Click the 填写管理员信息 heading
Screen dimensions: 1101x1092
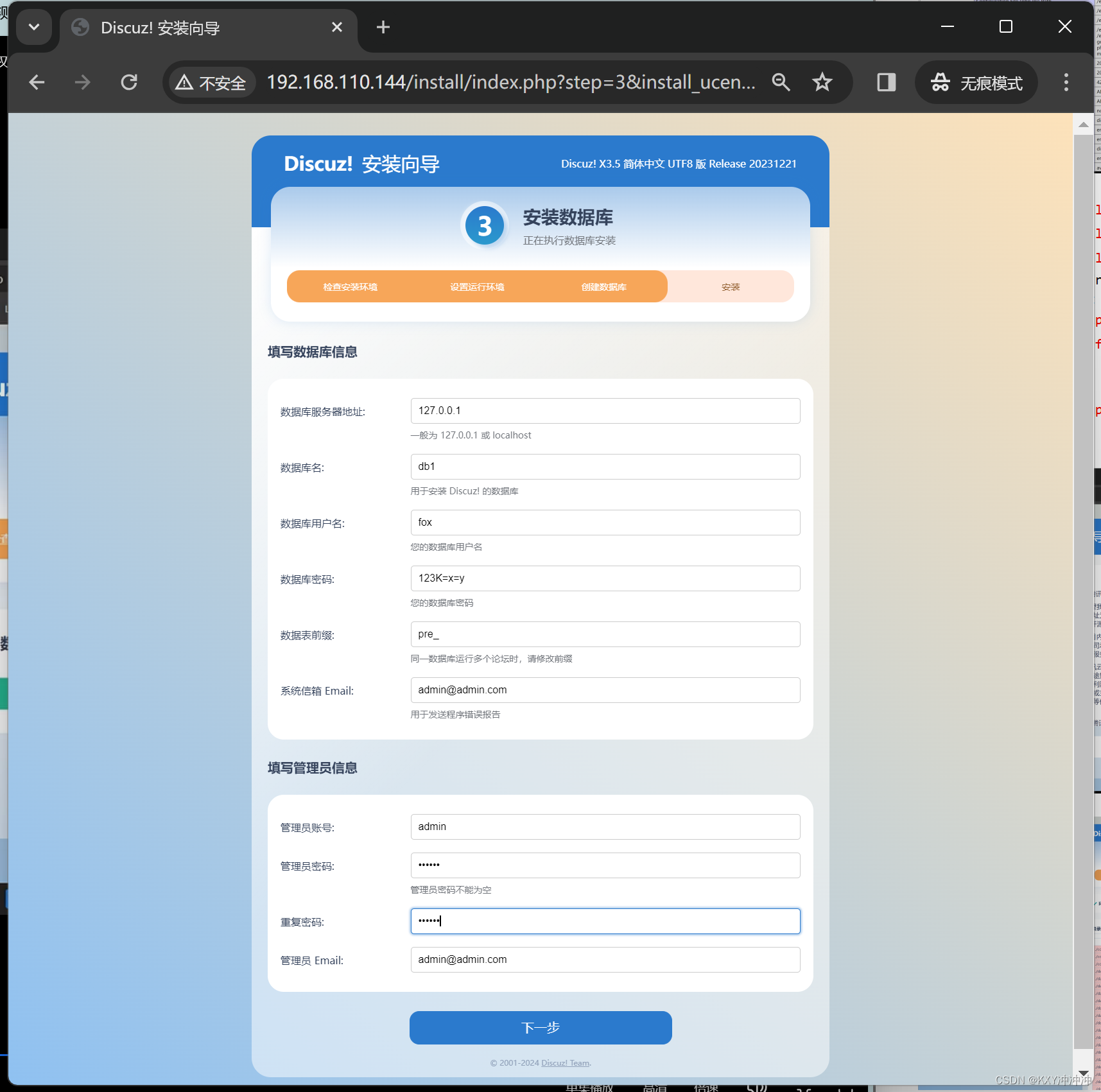tap(313, 768)
